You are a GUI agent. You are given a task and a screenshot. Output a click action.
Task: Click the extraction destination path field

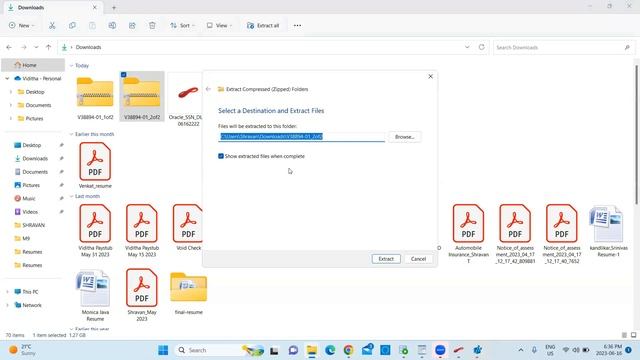[301, 137]
